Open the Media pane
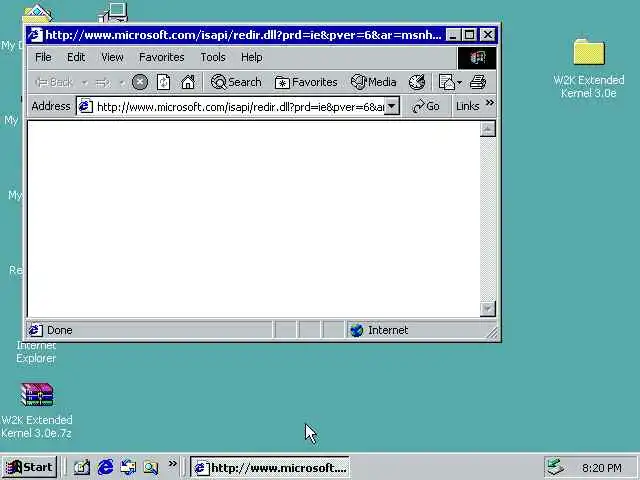 [x=373, y=82]
